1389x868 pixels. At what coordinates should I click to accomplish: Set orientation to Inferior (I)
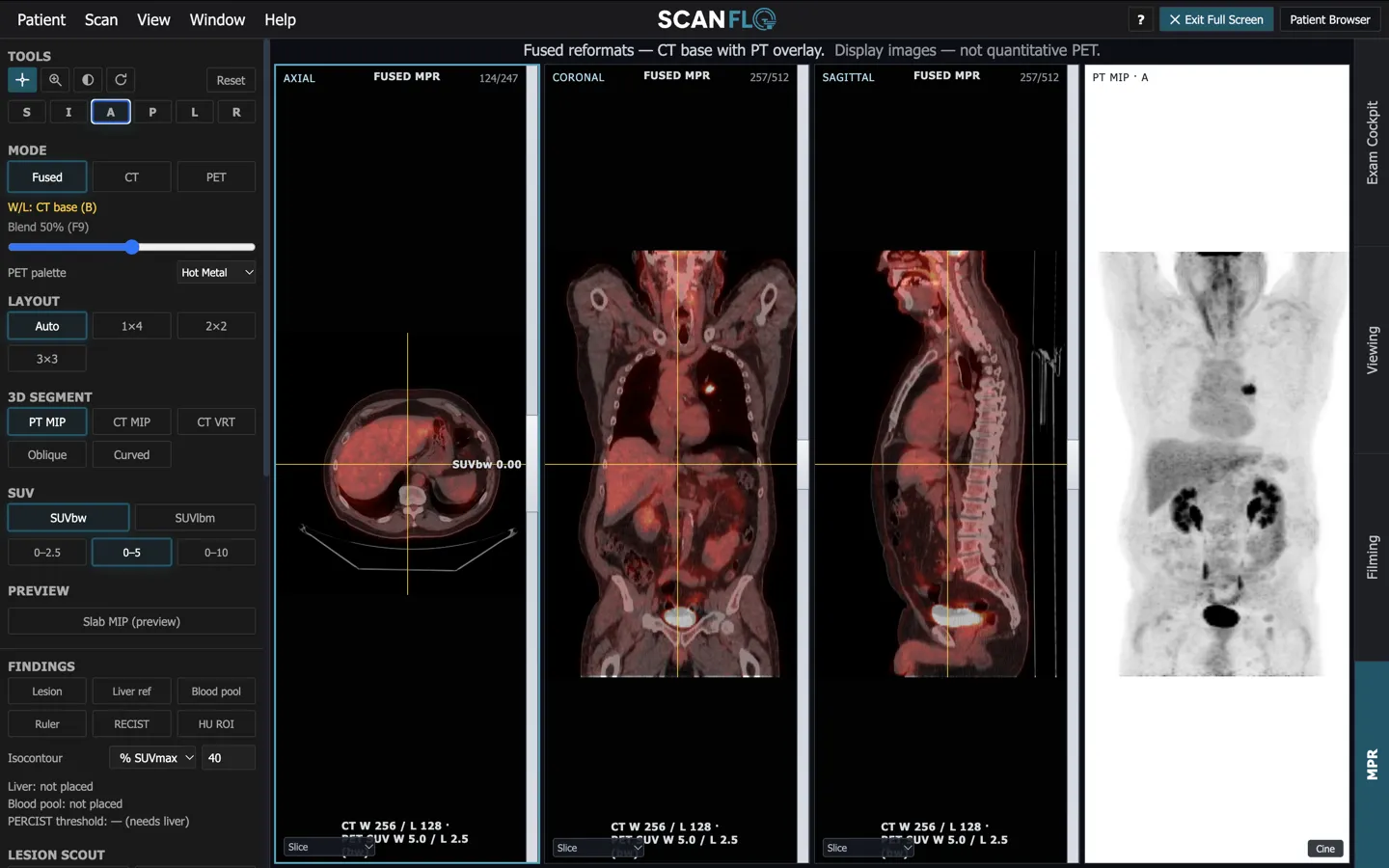click(x=68, y=112)
